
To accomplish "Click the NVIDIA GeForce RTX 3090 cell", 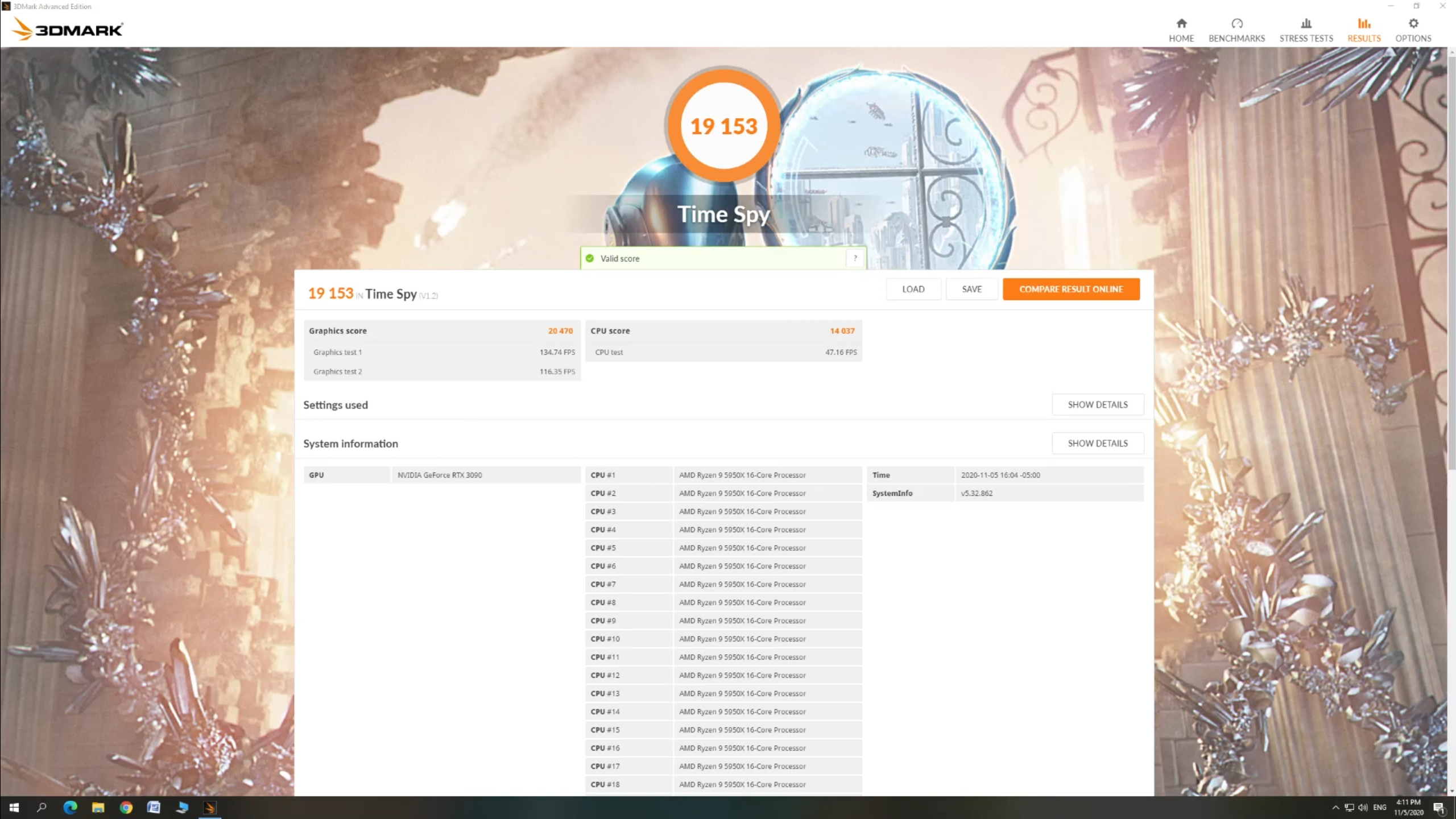I will 486,475.
